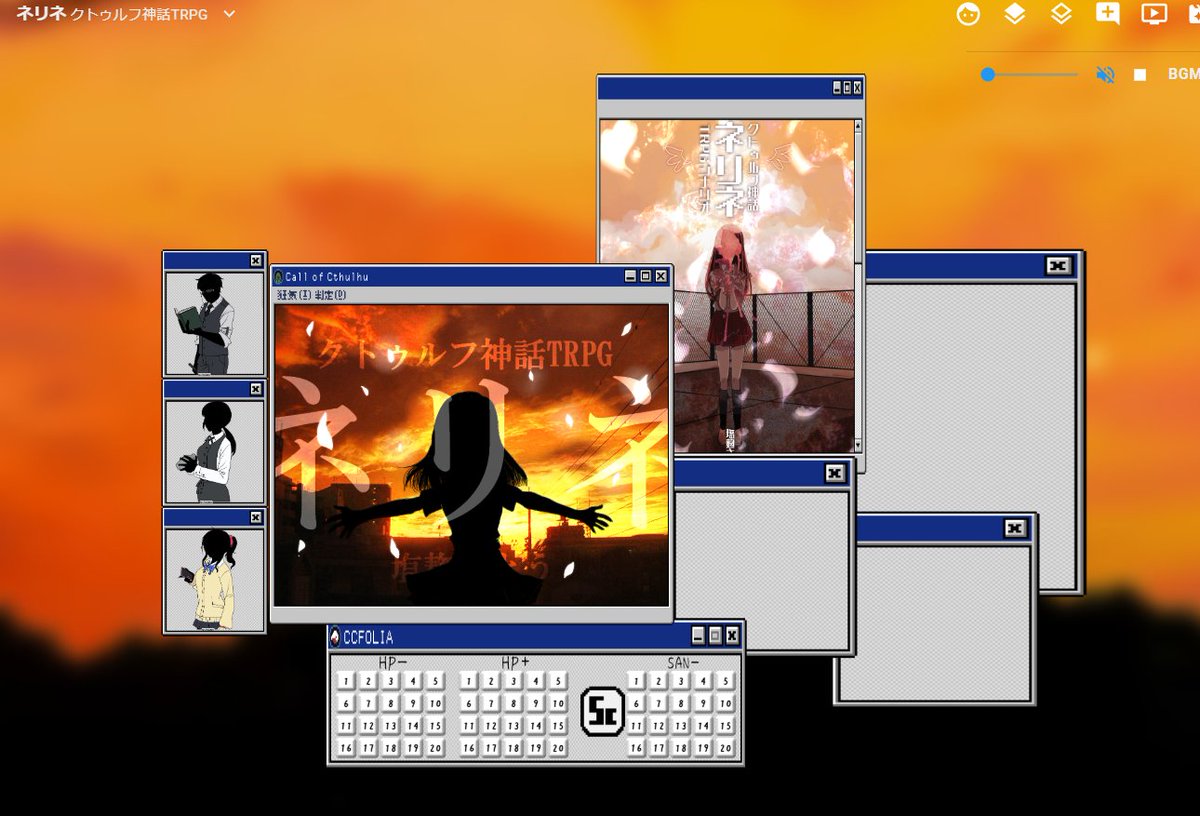The image size is (1200, 816).
Task: Click the CCFOLIA title bar logo icon
Action: click(x=335, y=636)
